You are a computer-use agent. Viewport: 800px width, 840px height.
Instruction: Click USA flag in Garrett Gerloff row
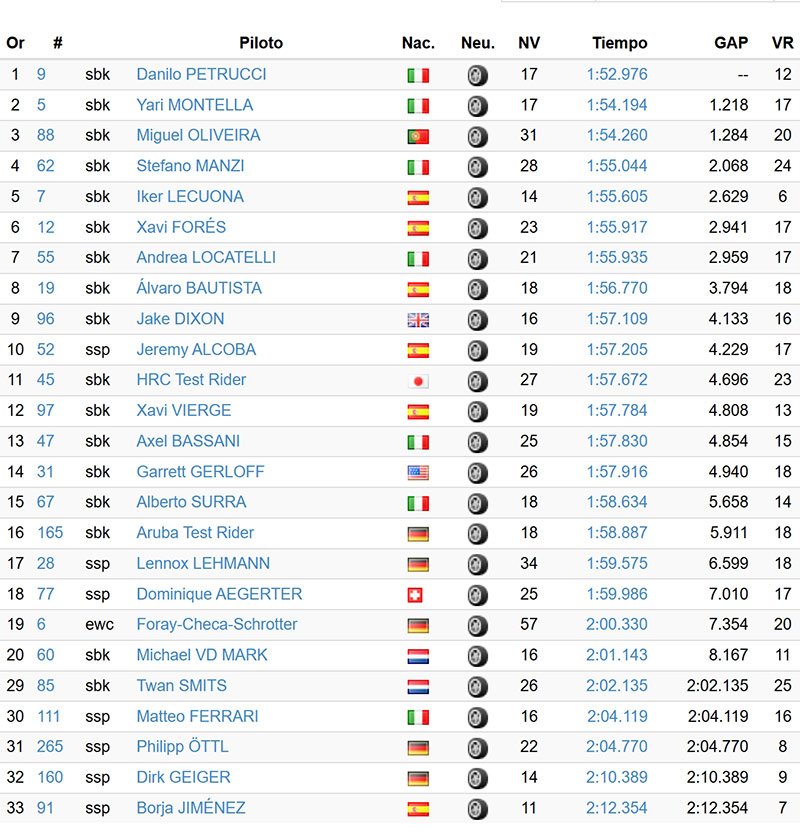(x=418, y=473)
